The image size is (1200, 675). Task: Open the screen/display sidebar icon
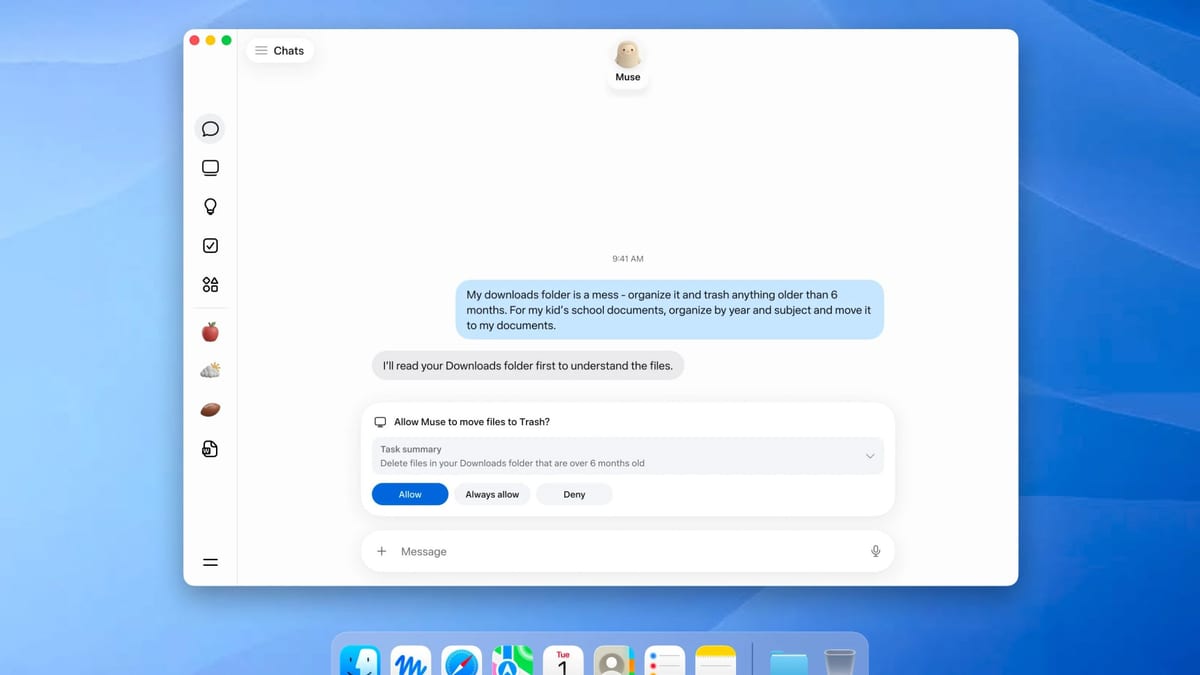pos(210,168)
